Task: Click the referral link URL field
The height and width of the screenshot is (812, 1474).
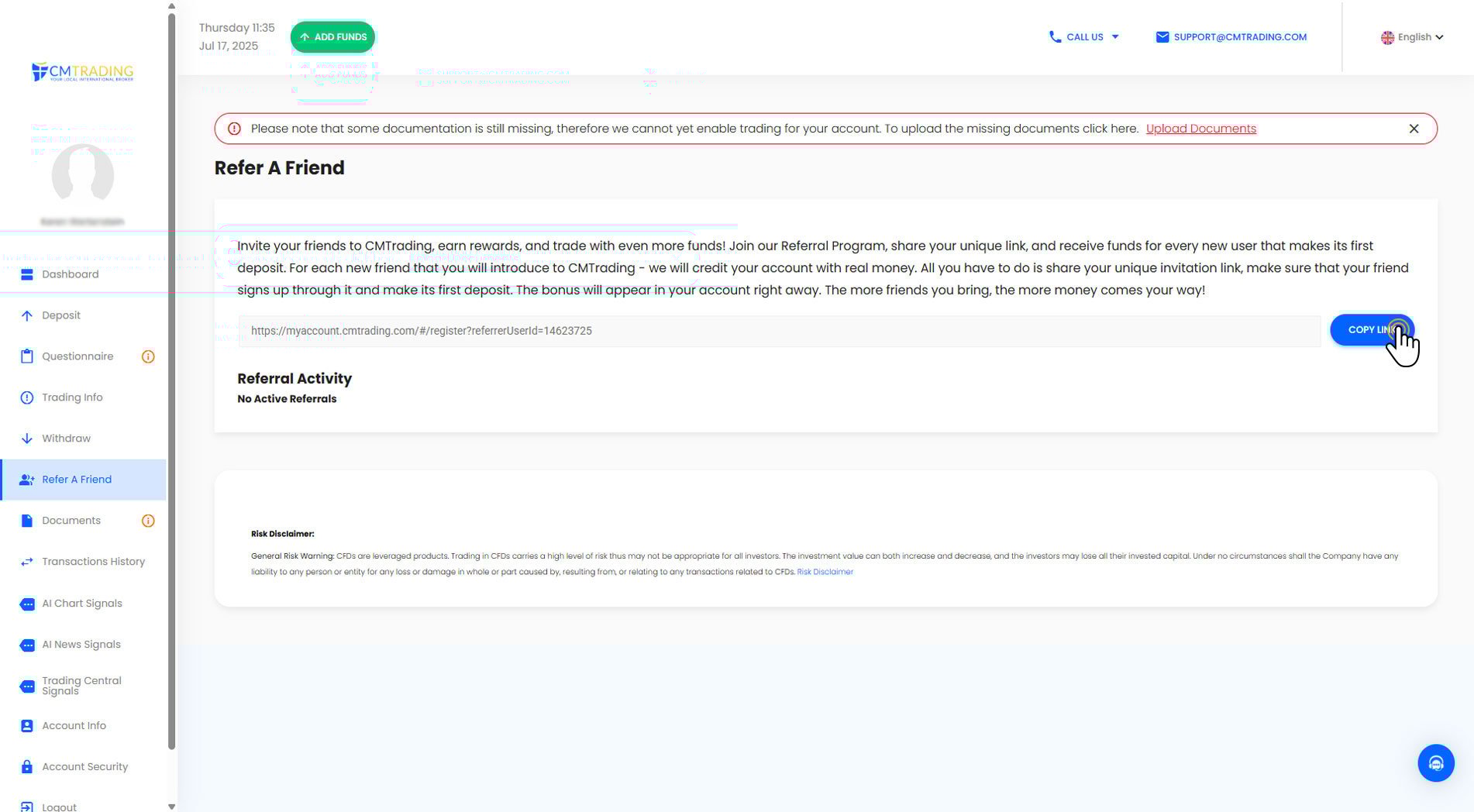Action: [x=780, y=331]
